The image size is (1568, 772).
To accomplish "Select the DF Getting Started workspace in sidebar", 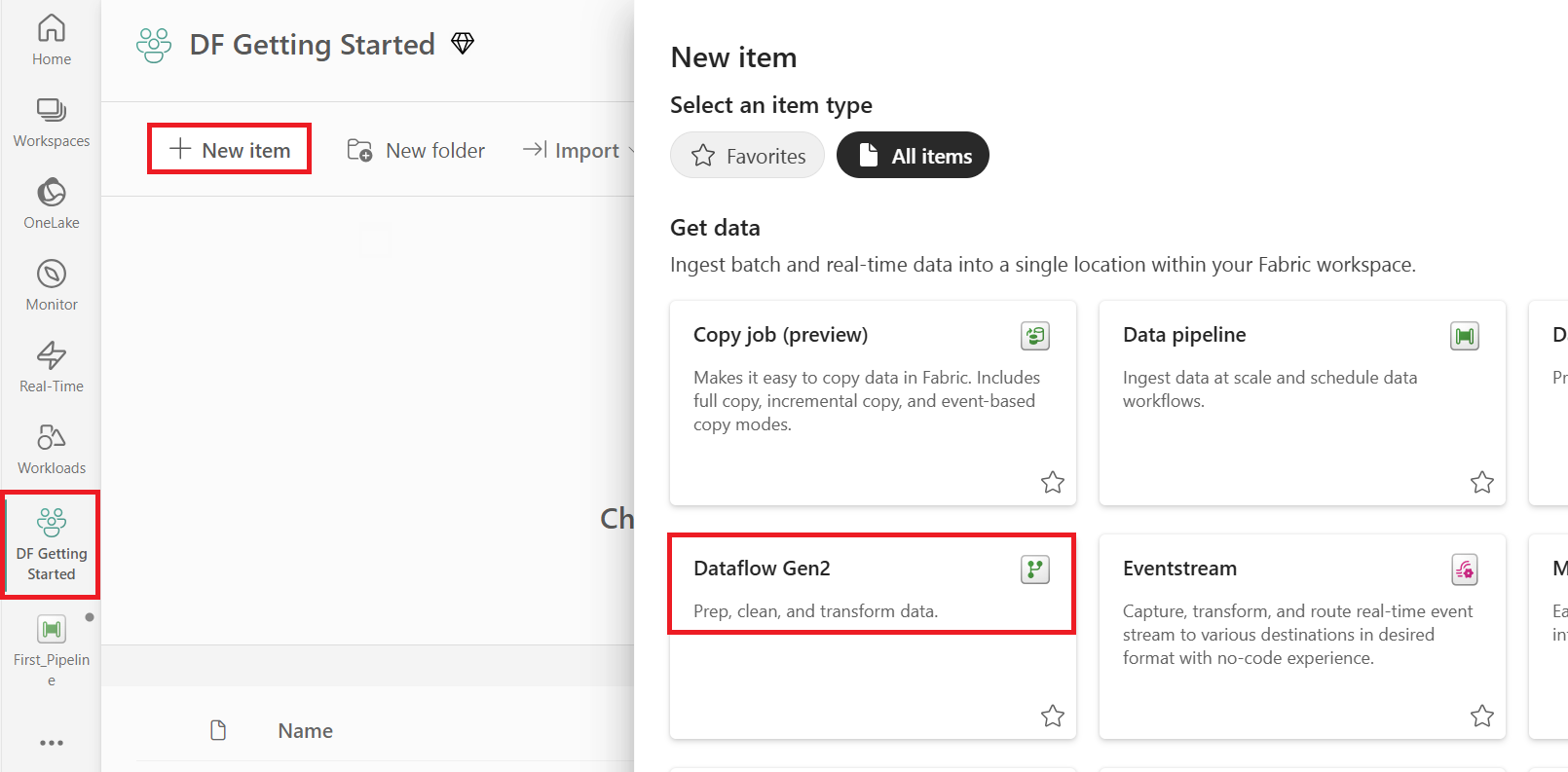I will (51, 544).
